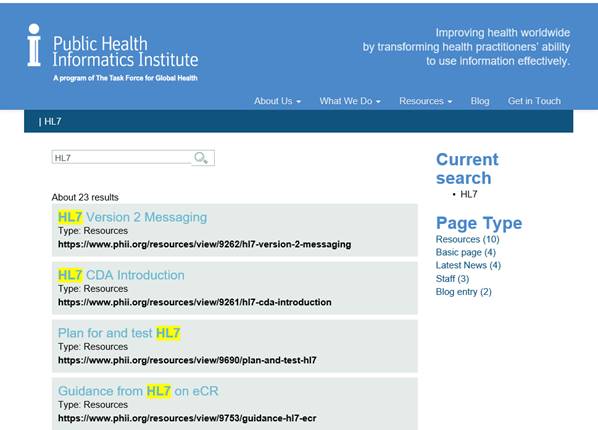Viewport: 598px width, 430px height.
Task: Open the HL7 CDA Introduction result
Action: coord(121,275)
